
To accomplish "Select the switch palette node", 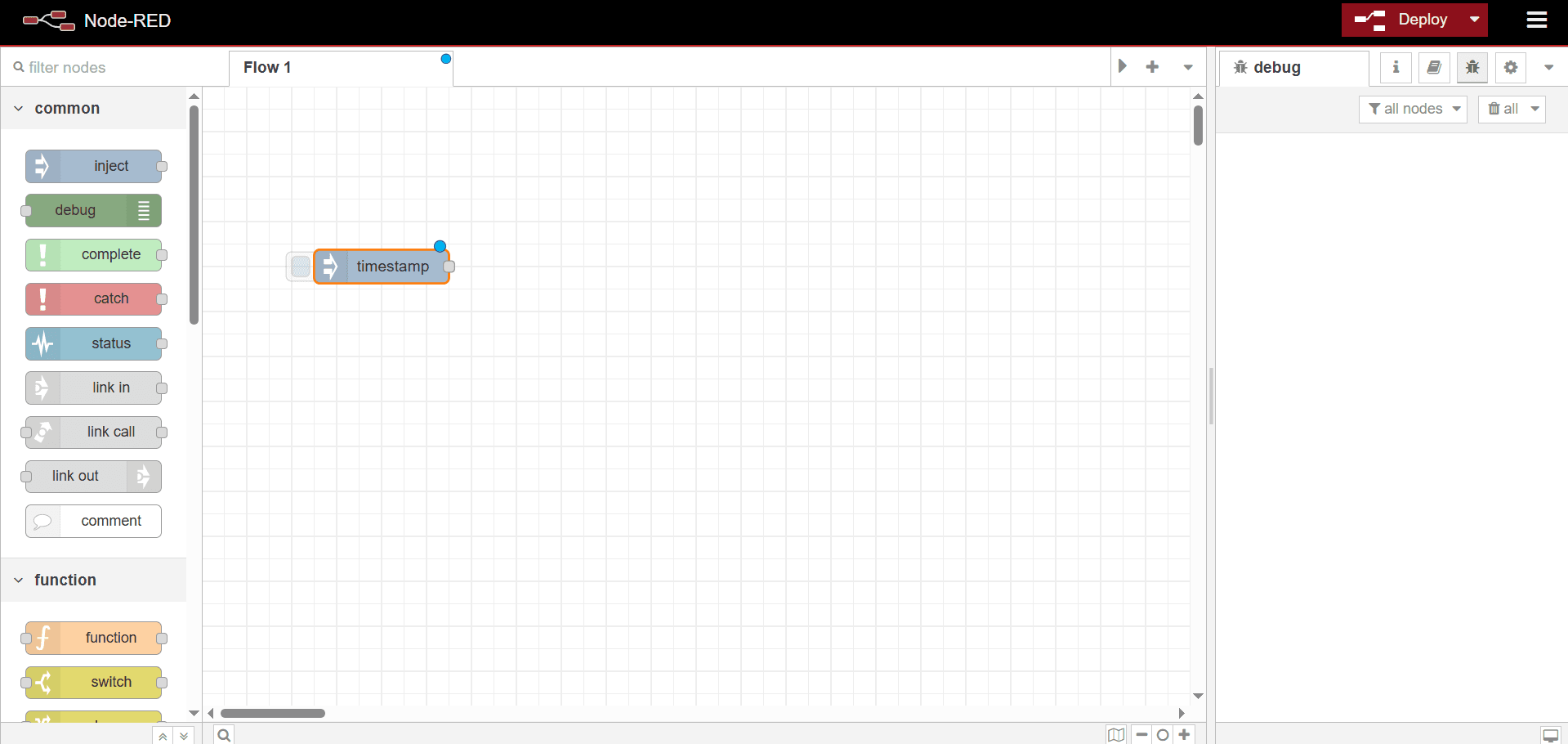I will click(94, 682).
